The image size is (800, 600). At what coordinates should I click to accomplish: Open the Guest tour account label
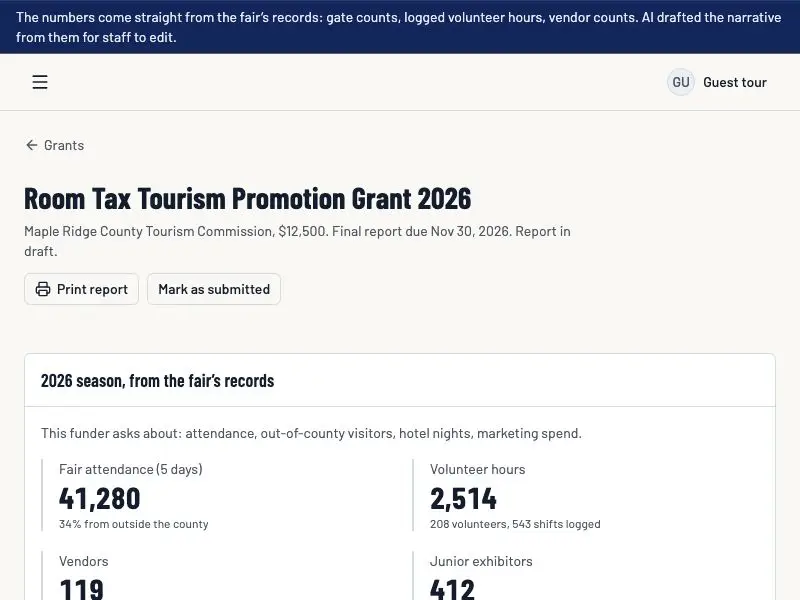[x=735, y=82]
